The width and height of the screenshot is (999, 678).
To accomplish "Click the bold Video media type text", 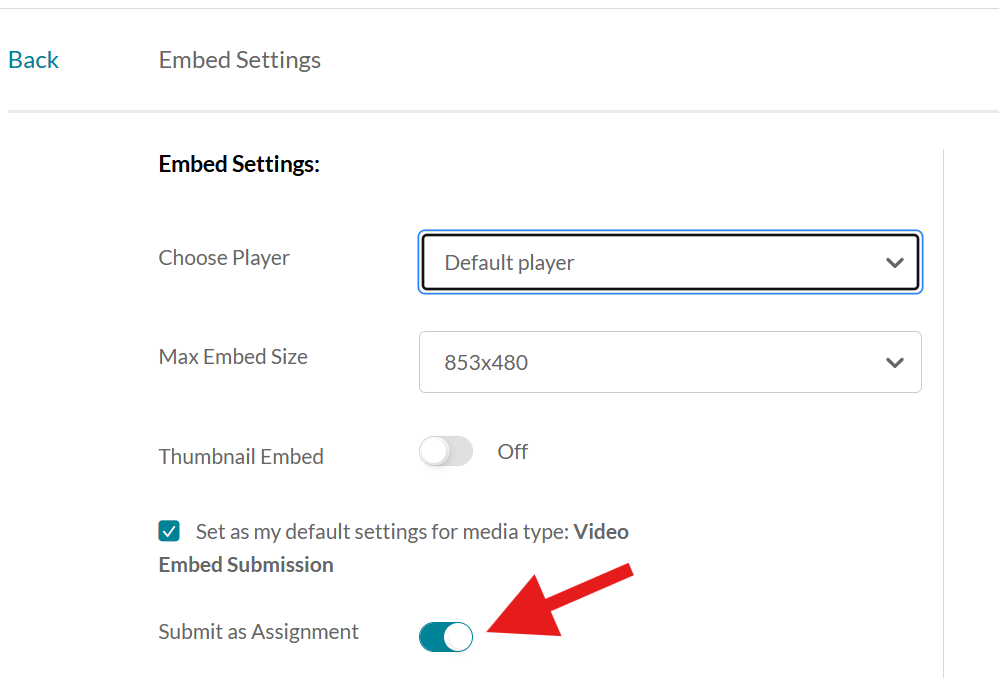I will coord(601,531).
